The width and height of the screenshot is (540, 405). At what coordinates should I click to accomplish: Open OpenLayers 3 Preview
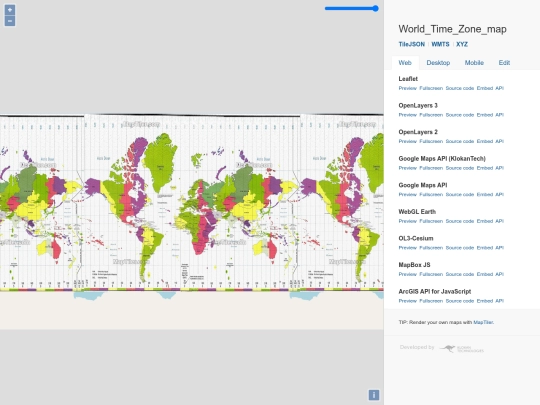coord(407,115)
